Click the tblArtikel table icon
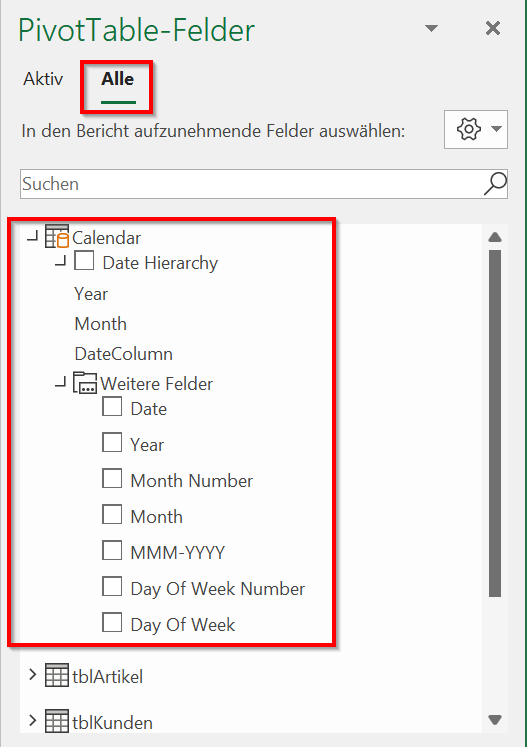Viewport: 527px width, 747px height. tap(57, 676)
